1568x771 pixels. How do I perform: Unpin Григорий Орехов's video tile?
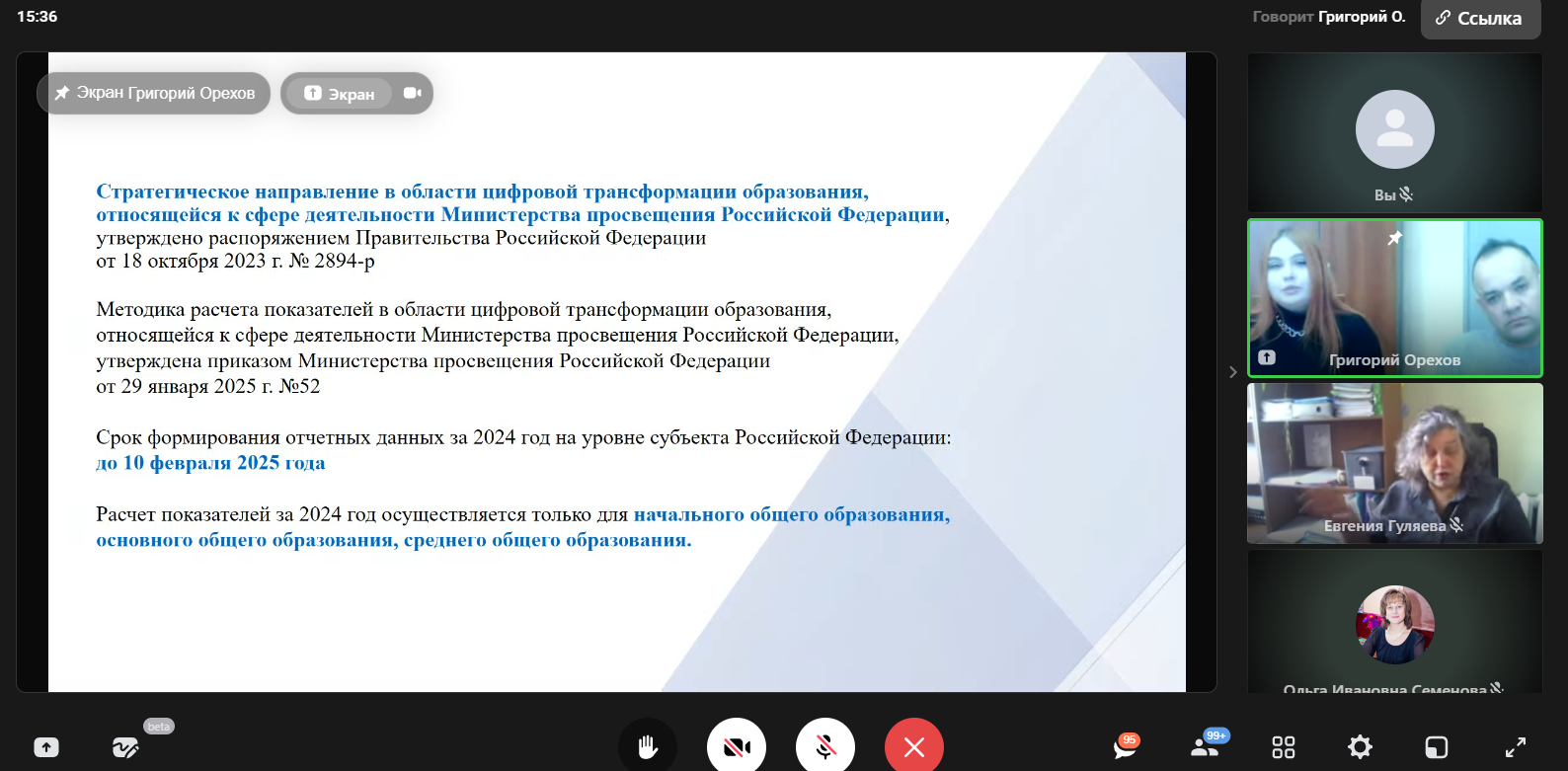tap(1394, 238)
